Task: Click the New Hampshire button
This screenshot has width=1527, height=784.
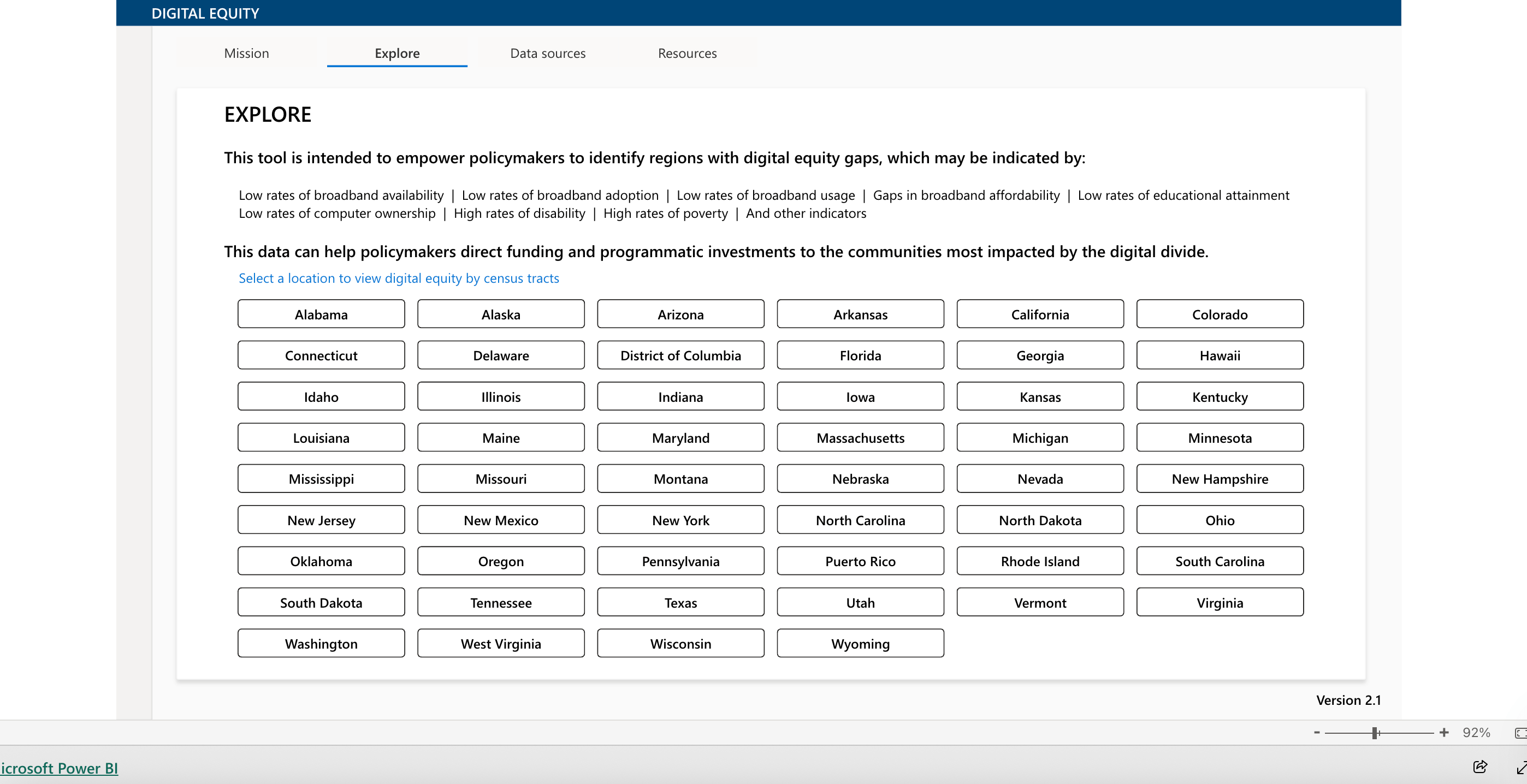Action: (1220, 478)
